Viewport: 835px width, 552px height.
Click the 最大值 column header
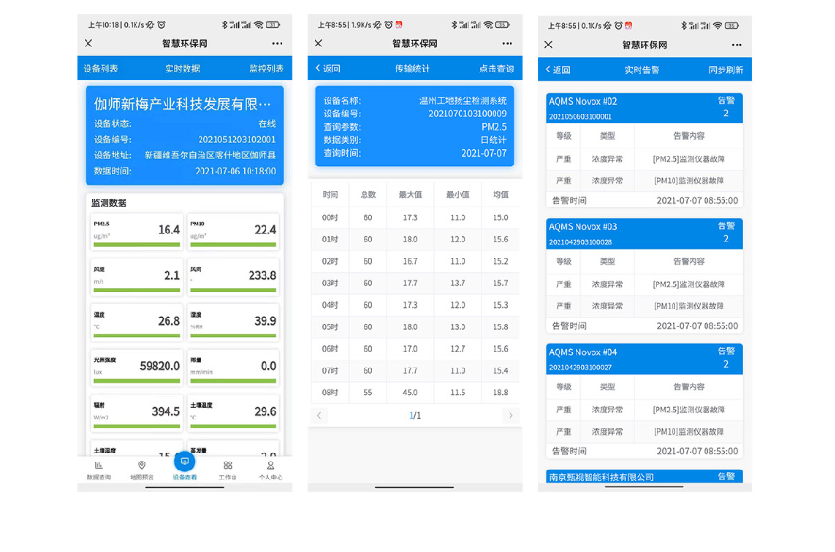pos(410,195)
